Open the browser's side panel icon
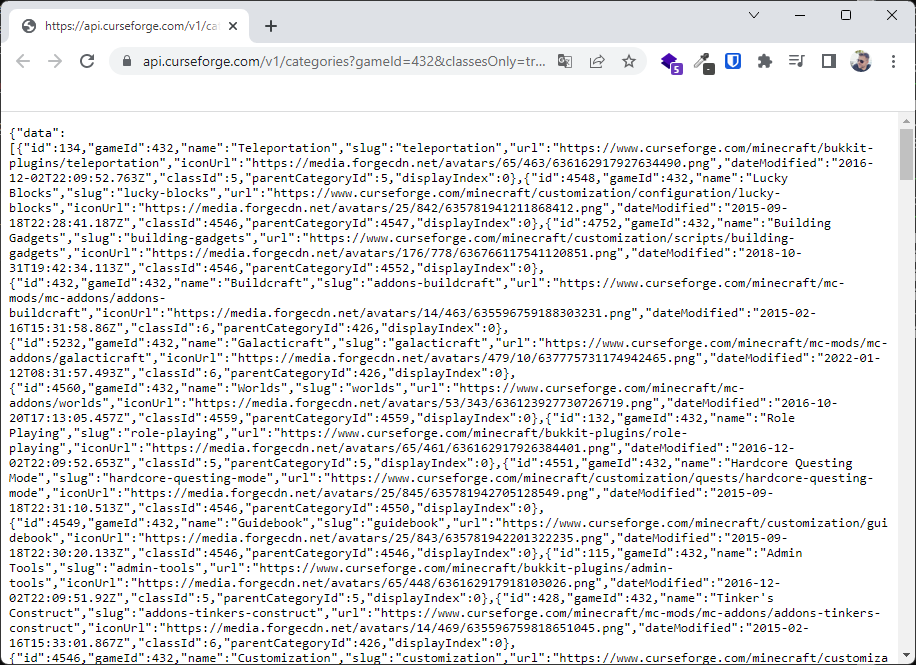Screen dimensions: 916x665 (x=828, y=61)
